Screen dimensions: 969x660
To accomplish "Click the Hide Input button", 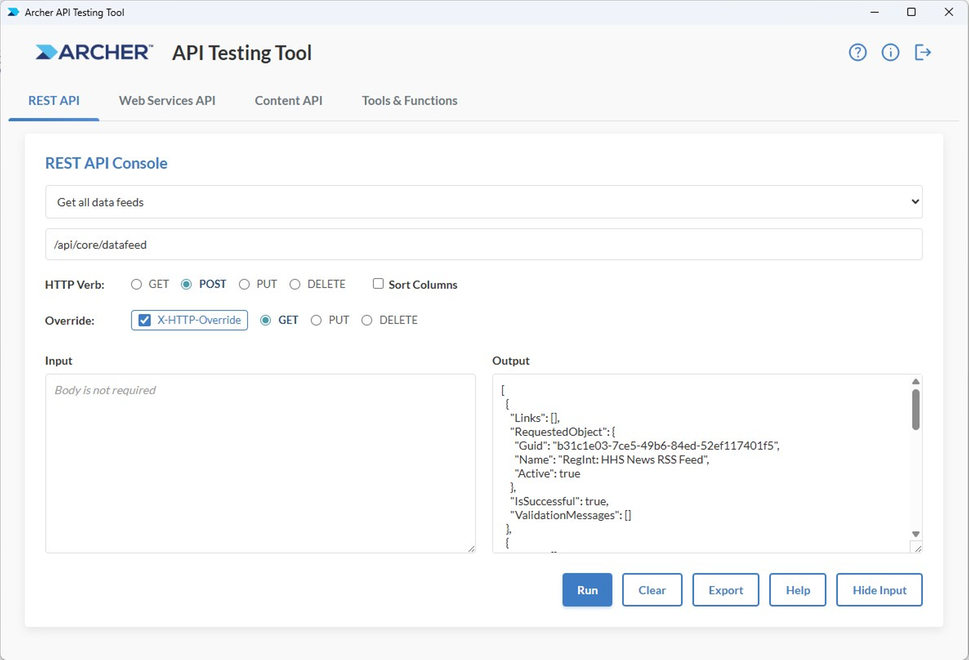I will tap(879, 590).
